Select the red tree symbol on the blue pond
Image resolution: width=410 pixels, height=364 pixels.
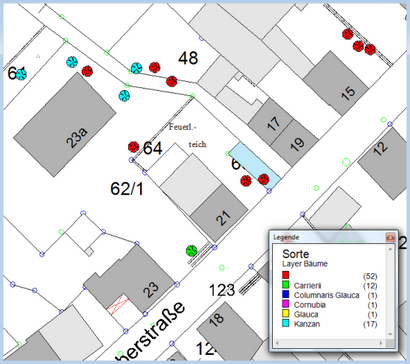[264, 179]
